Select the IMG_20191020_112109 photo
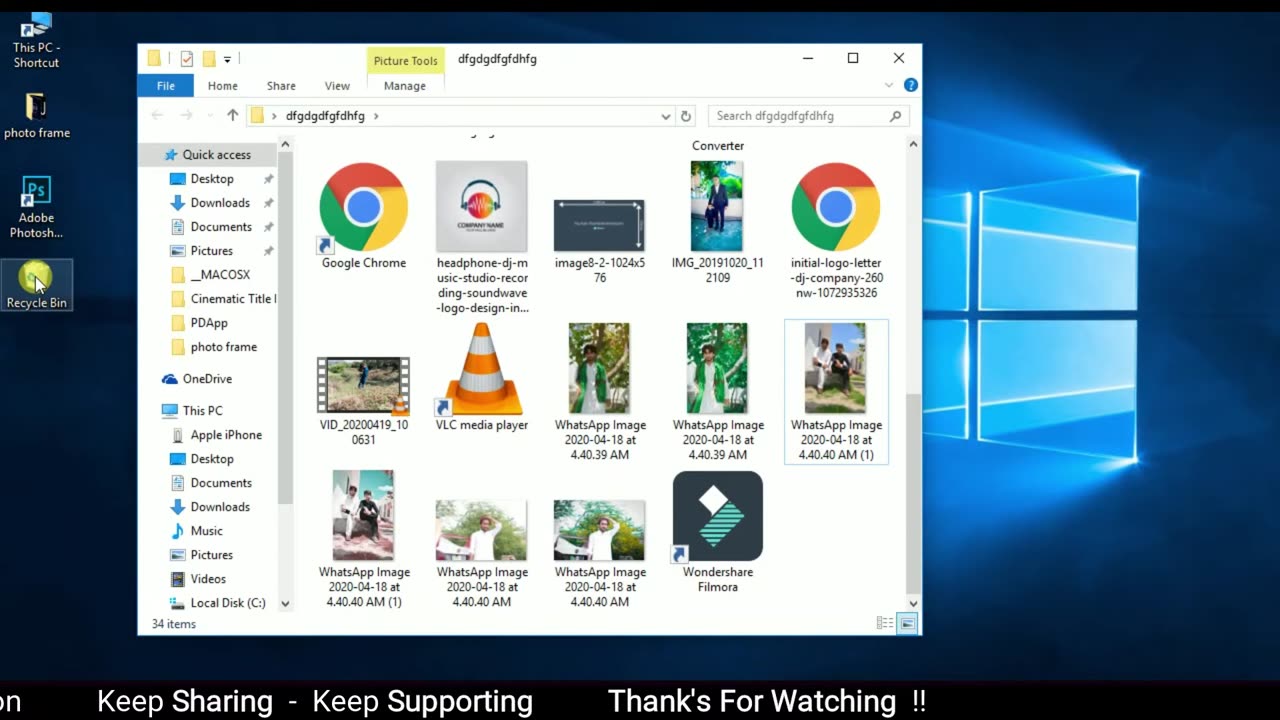The height and width of the screenshot is (720, 1280). (x=717, y=222)
